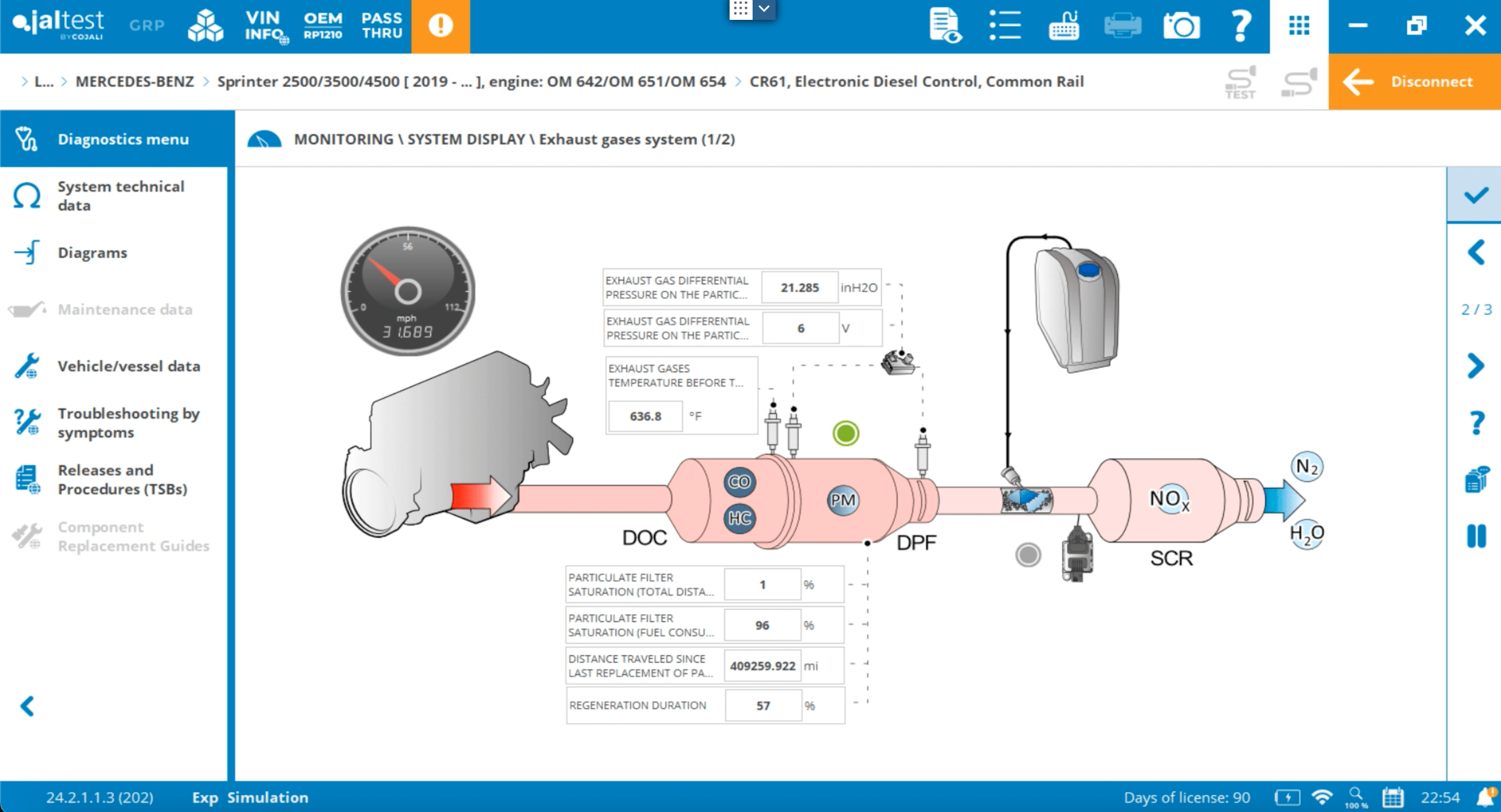Open the printer icon in toolbar

1122,26
